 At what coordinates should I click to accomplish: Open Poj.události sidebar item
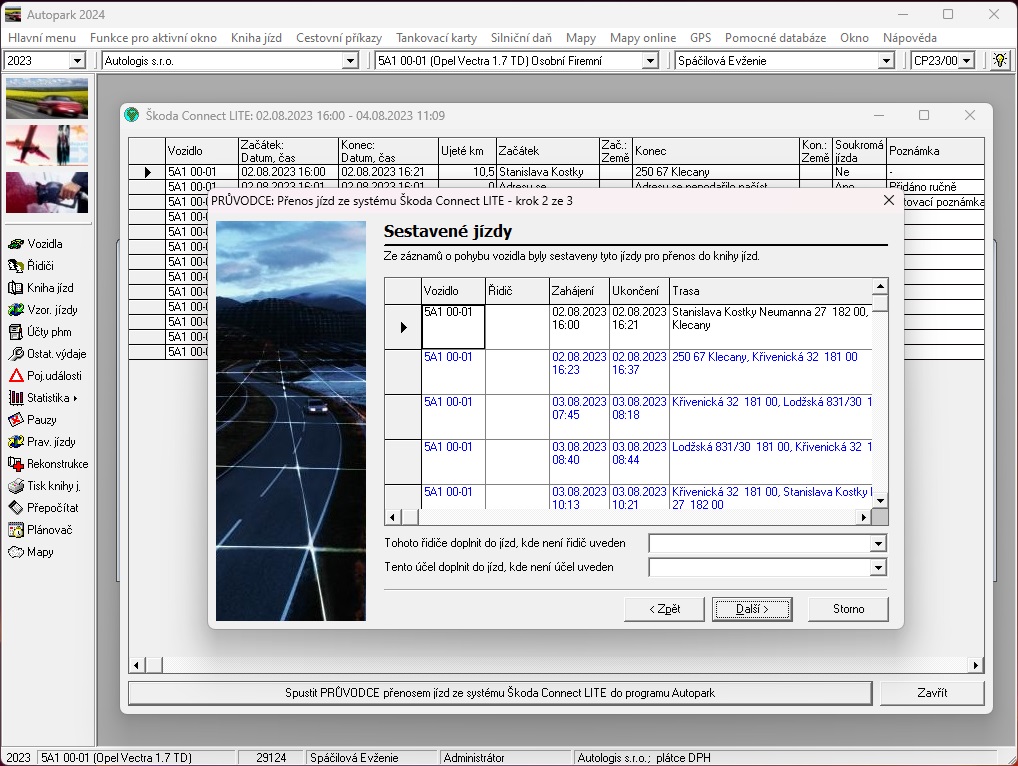coord(45,376)
